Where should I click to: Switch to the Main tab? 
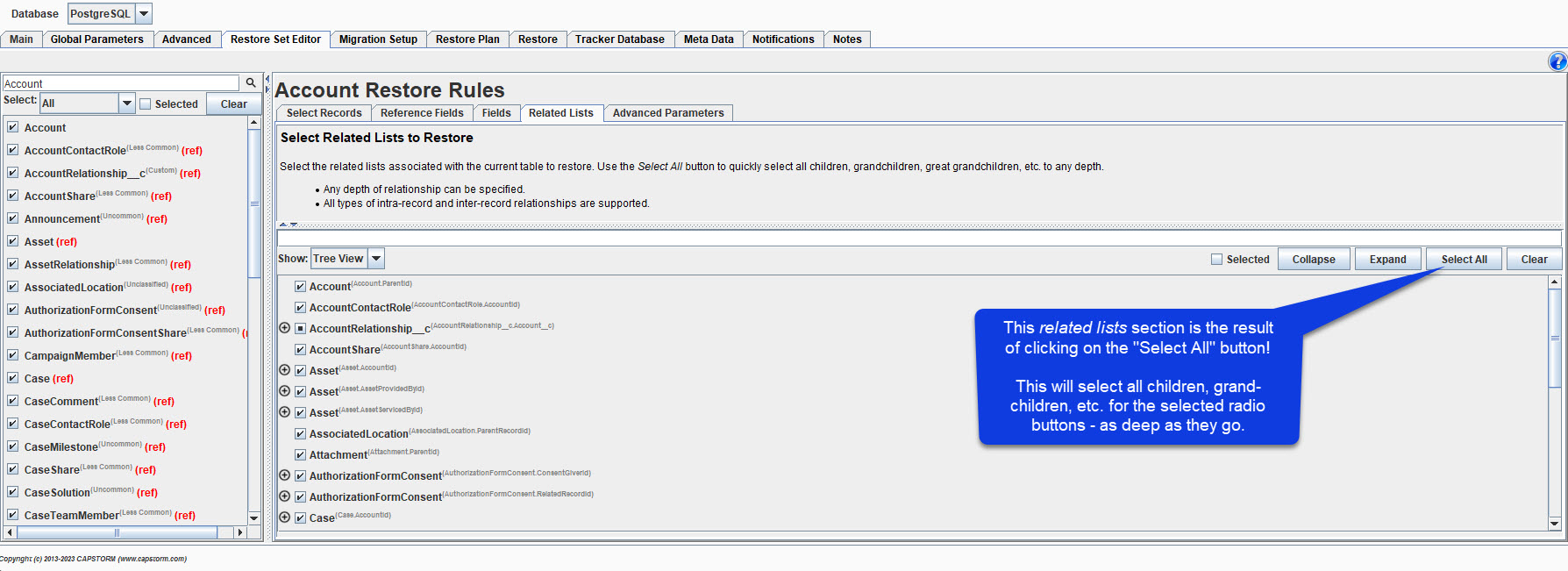(21, 39)
